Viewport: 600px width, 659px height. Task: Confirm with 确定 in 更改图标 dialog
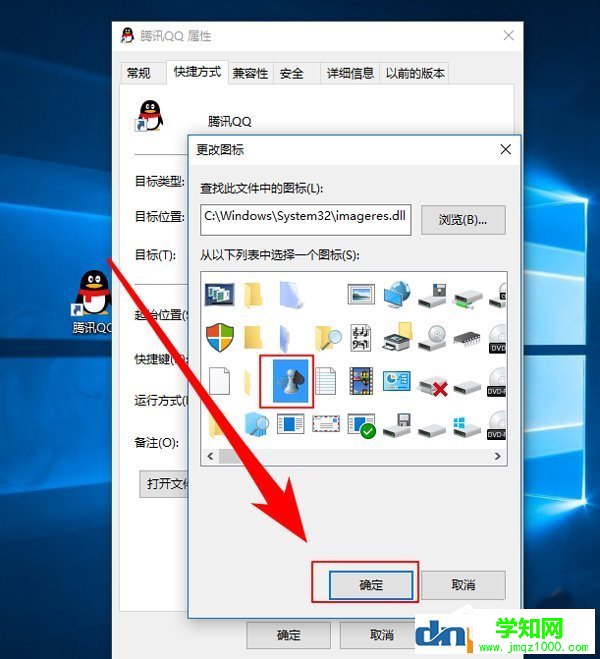[x=371, y=585]
